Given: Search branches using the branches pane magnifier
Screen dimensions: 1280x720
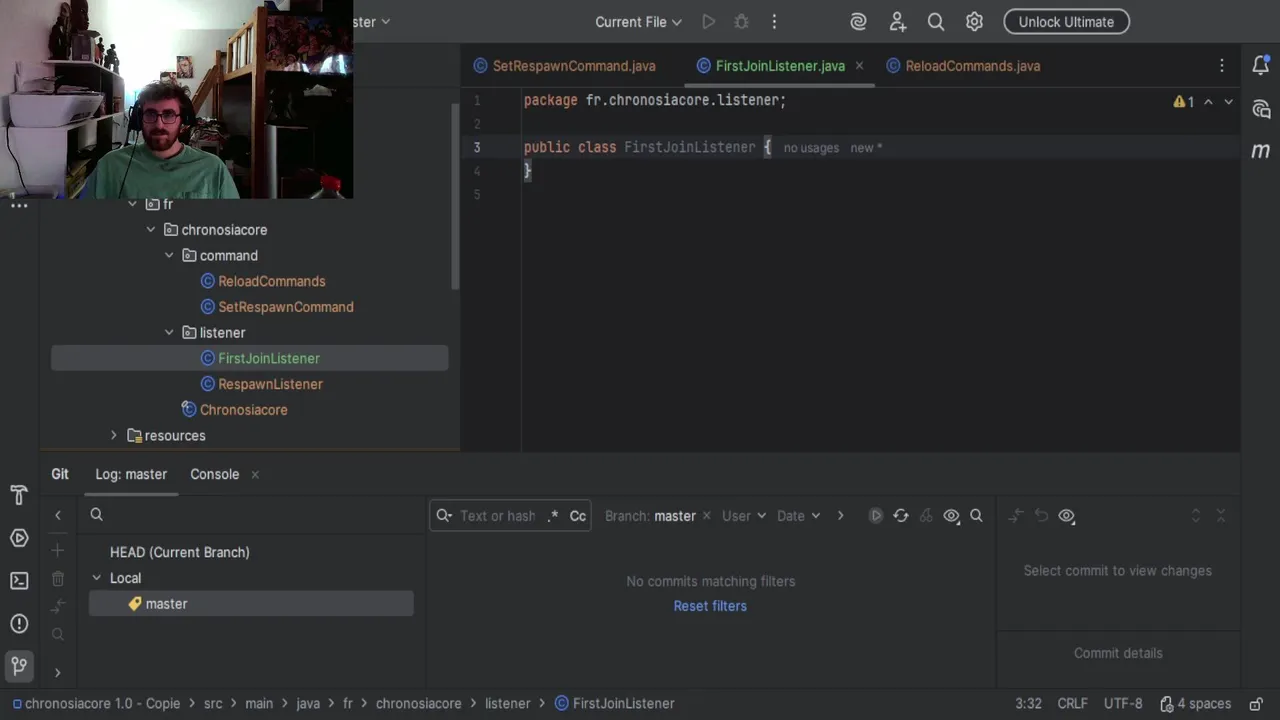Looking at the screenshot, I should (x=97, y=514).
